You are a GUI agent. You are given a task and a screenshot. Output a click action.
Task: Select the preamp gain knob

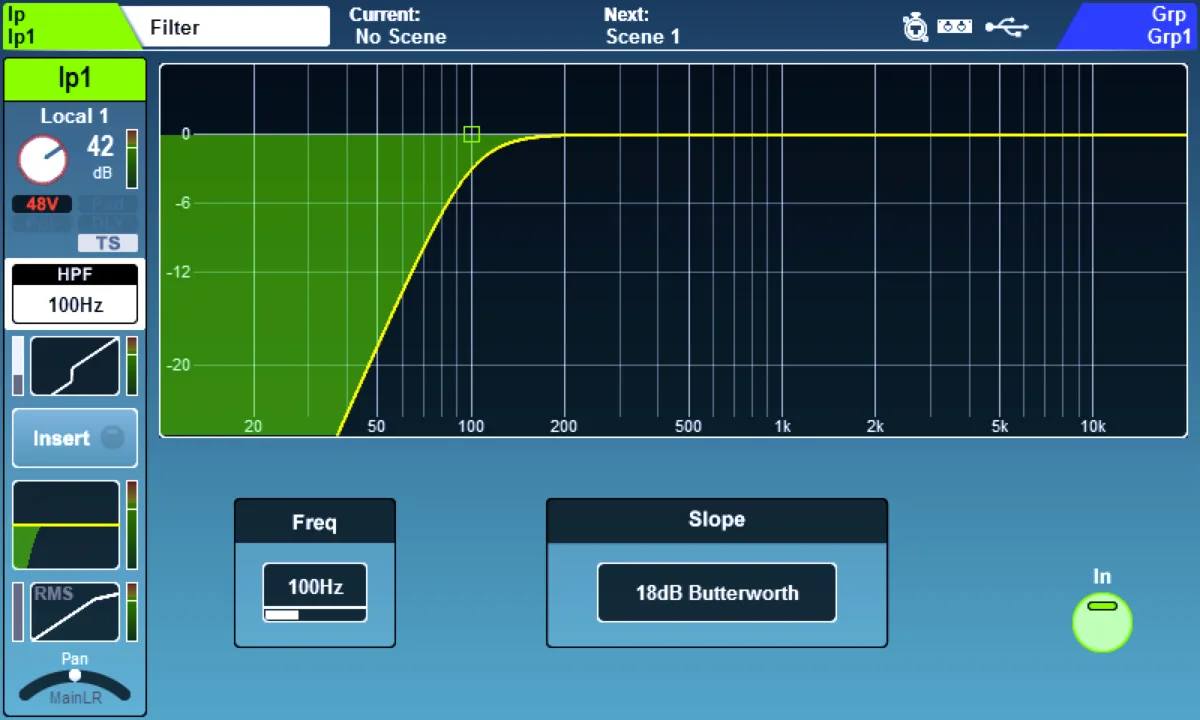[x=43, y=161]
